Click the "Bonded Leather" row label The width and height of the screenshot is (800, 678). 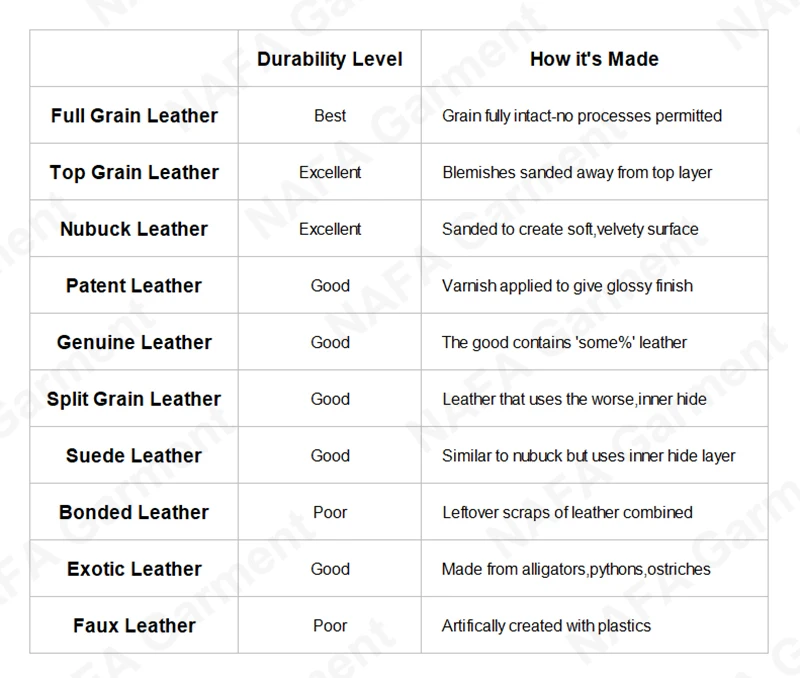[x=134, y=512]
